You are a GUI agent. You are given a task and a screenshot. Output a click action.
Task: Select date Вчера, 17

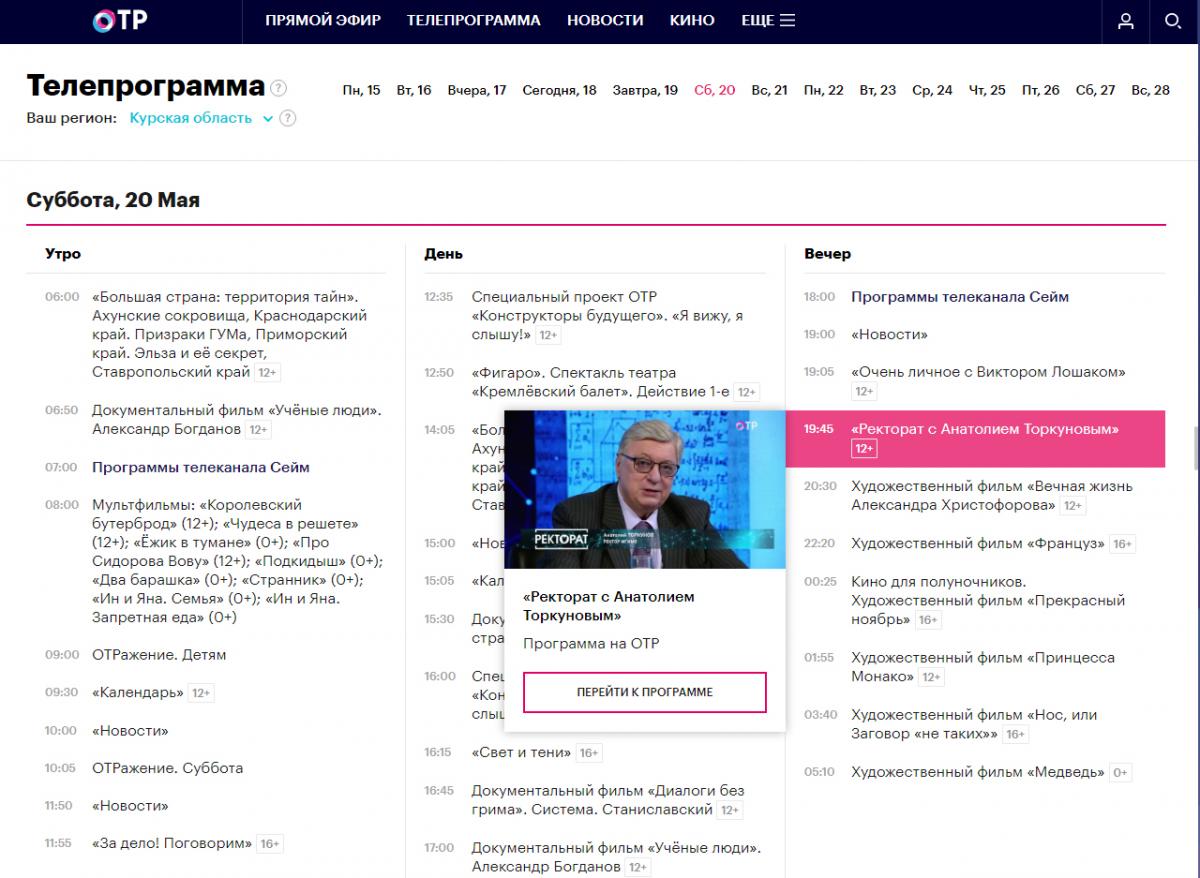(477, 90)
